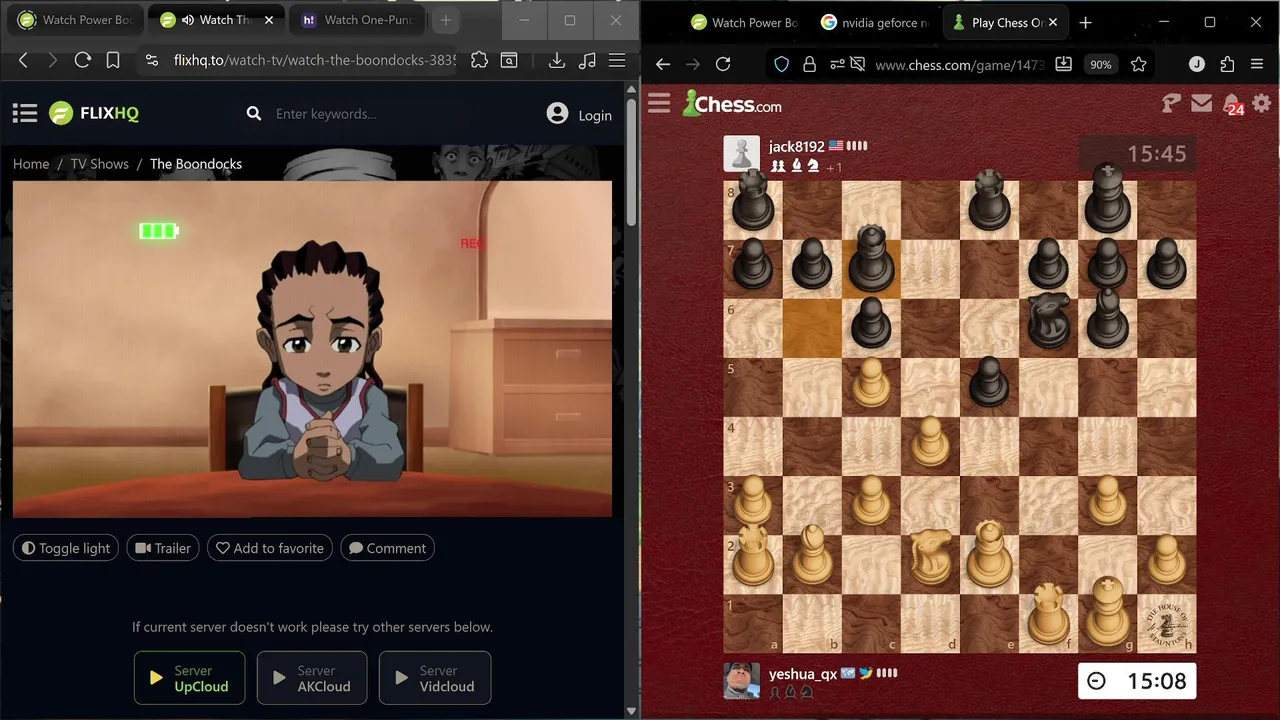Viewport: 1280px width, 720px height.
Task: Click the padlock site info icon
Action: pyautogui.click(x=809, y=64)
